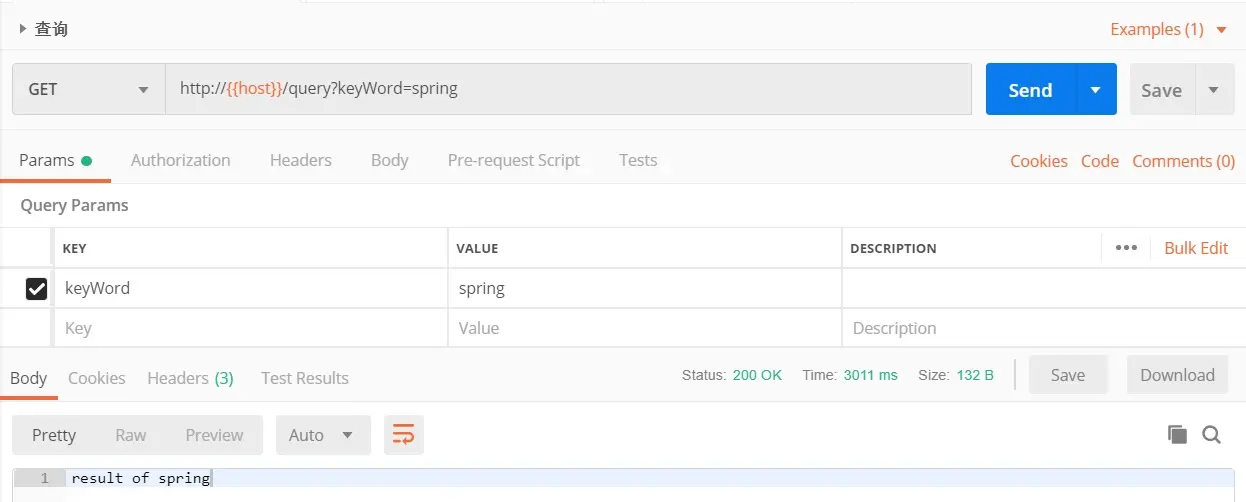1246x502 pixels.
Task: Open the GET method dropdown
Action: pos(88,89)
